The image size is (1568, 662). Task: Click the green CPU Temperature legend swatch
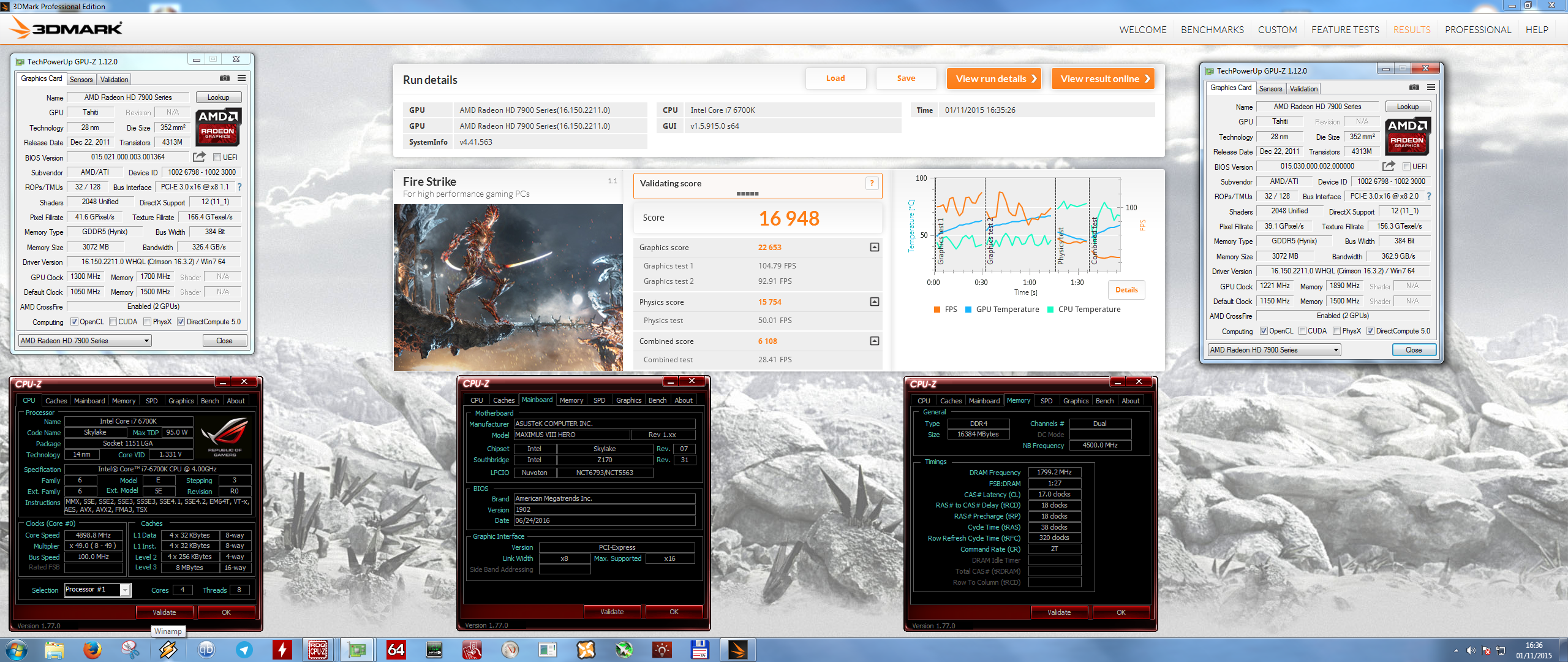(x=1050, y=310)
